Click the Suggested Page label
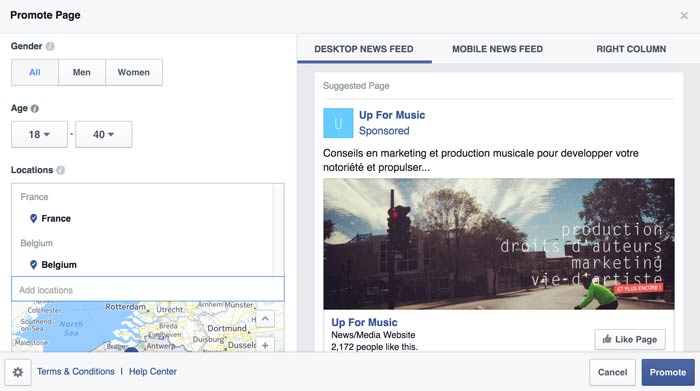The width and height of the screenshot is (700, 391). pos(356,86)
